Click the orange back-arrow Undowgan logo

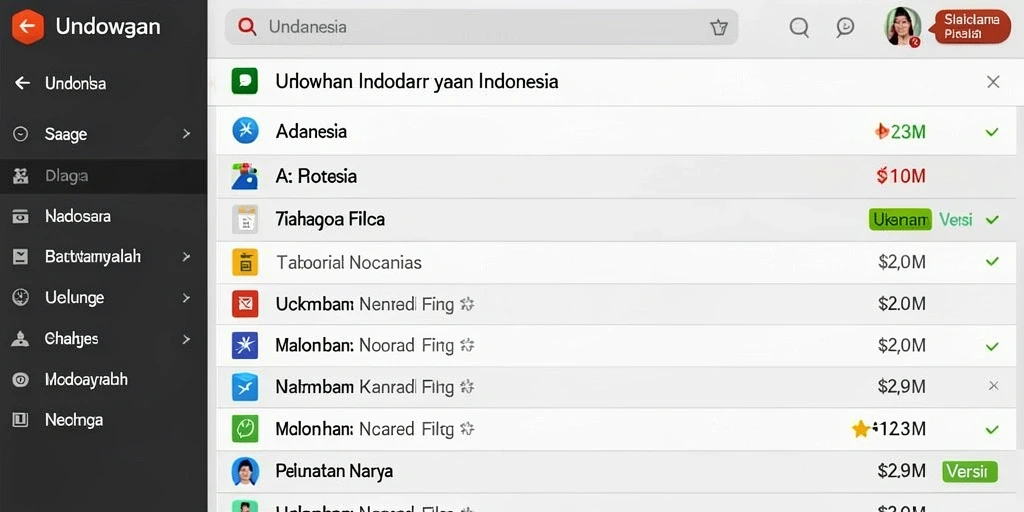pyautogui.click(x=27, y=27)
